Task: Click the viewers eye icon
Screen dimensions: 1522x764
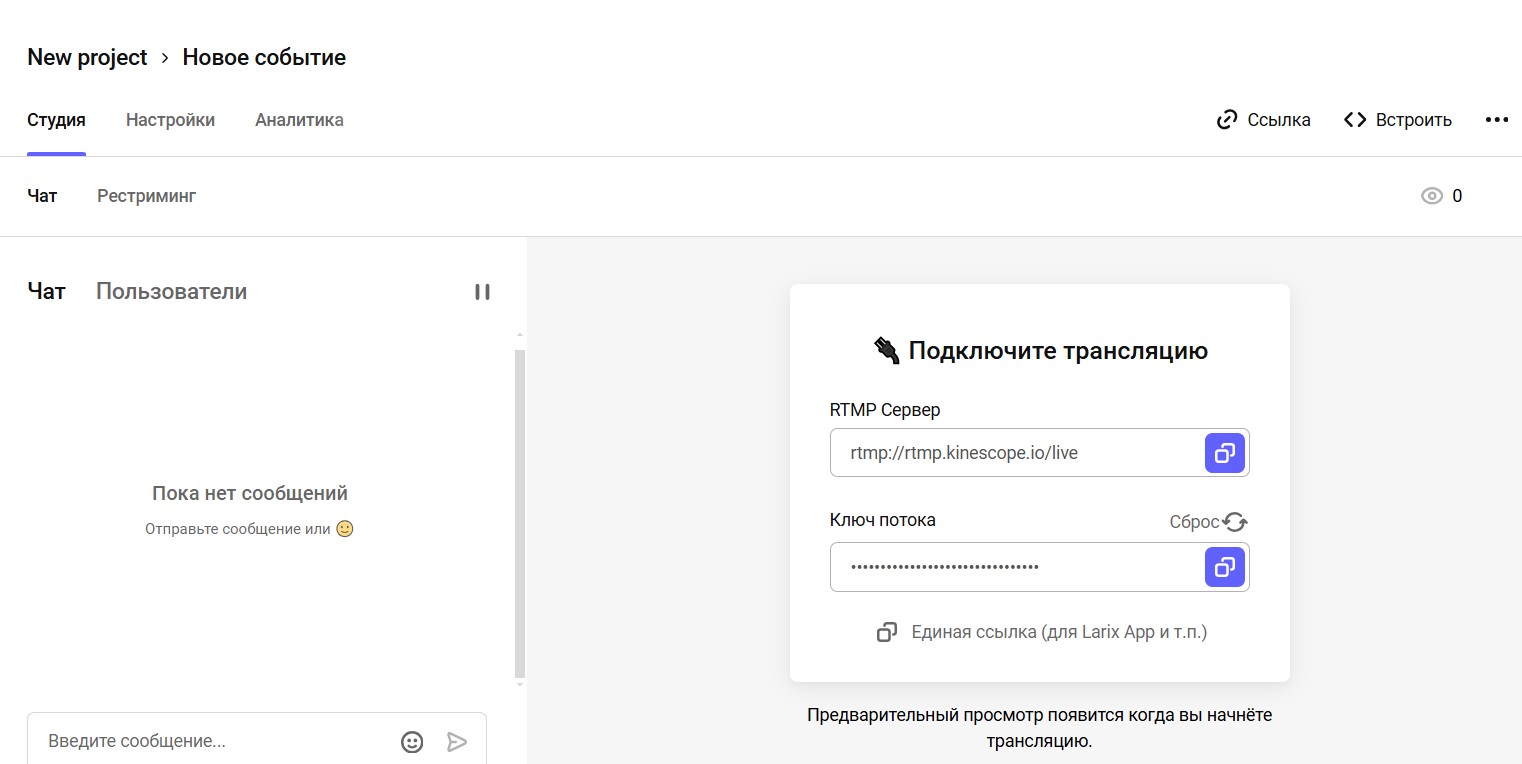Action: (x=1432, y=196)
